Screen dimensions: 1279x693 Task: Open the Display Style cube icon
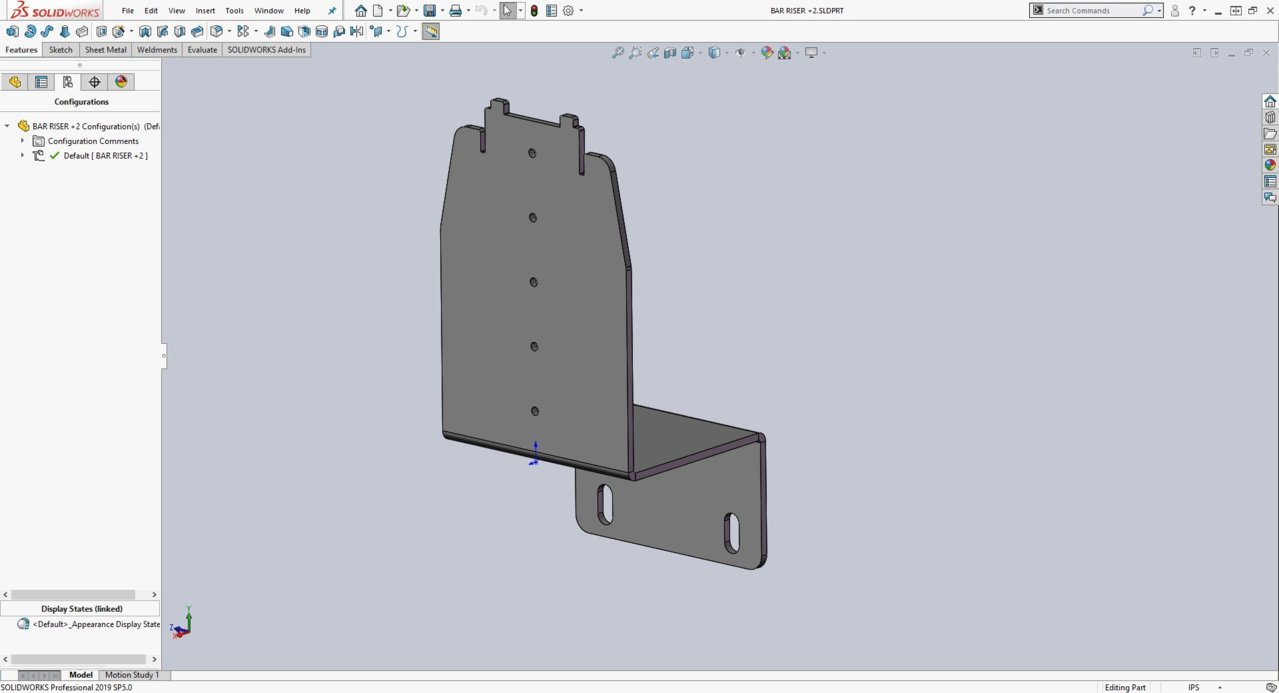(714, 53)
